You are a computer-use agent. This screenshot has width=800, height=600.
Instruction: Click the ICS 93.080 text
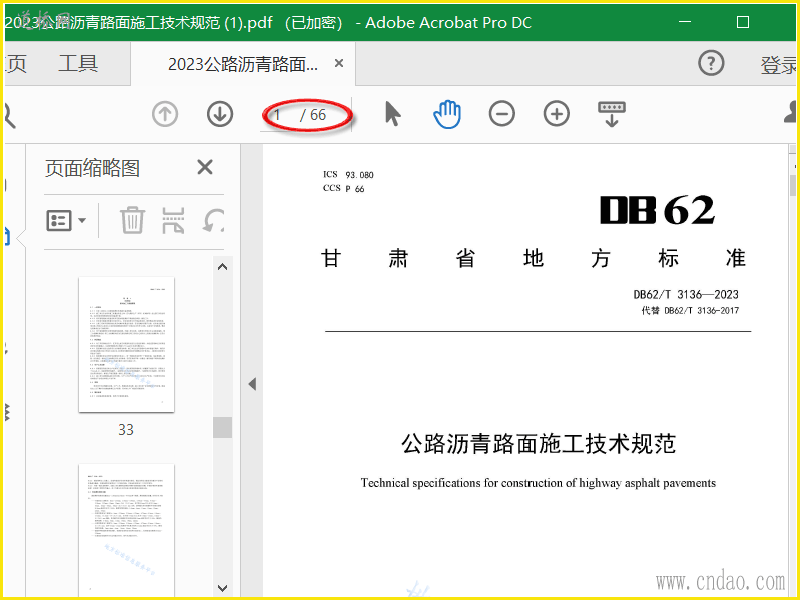point(348,174)
